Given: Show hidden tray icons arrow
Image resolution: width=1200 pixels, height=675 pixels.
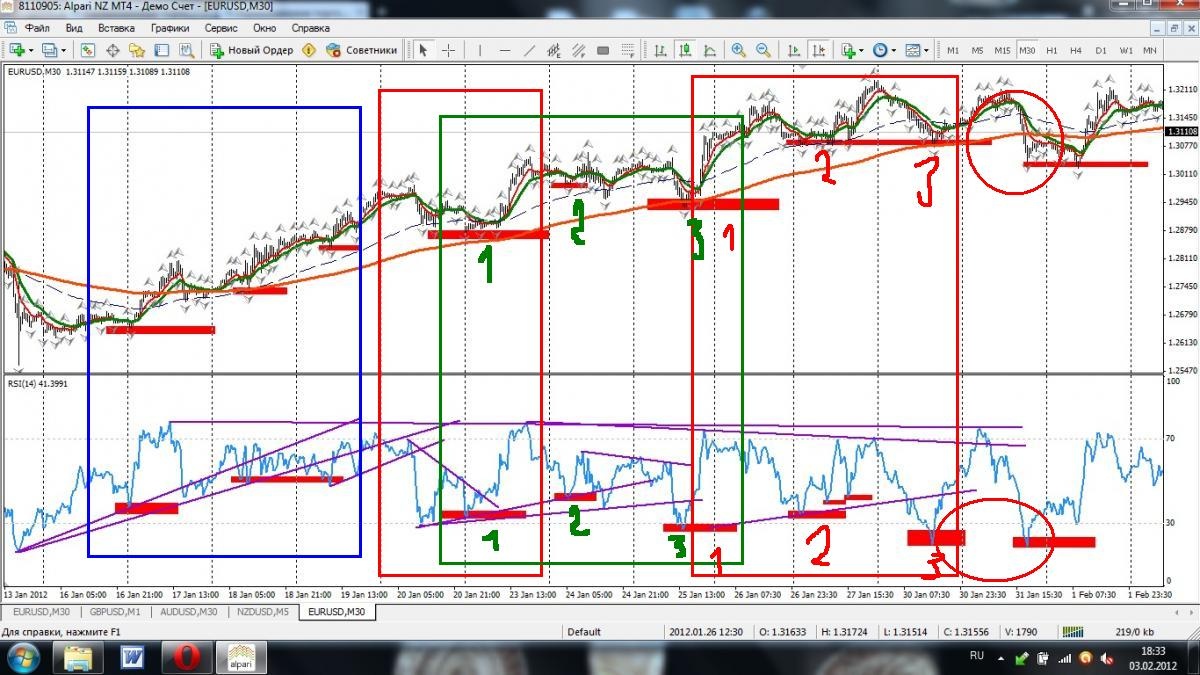Looking at the screenshot, I should coord(1003,658).
